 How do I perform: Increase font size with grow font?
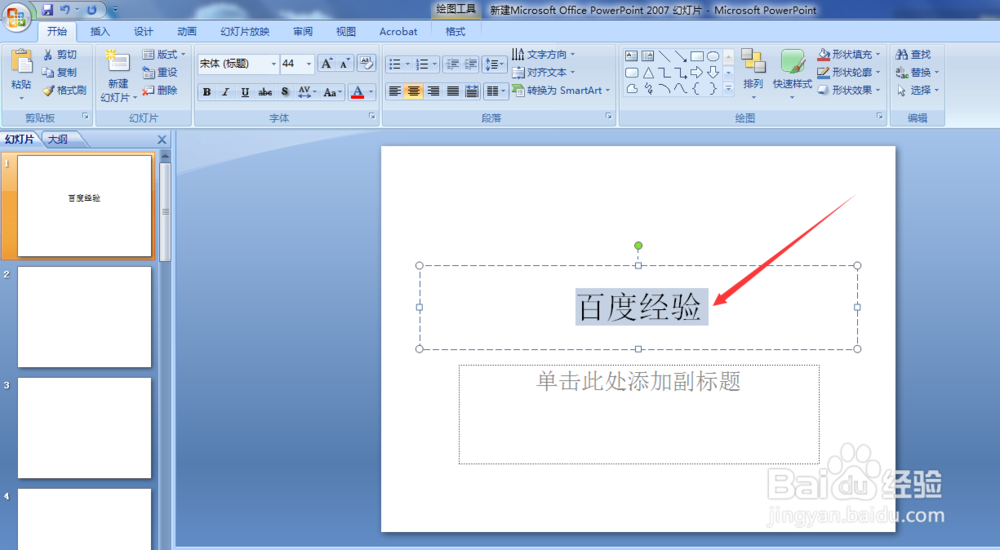click(x=327, y=63)
